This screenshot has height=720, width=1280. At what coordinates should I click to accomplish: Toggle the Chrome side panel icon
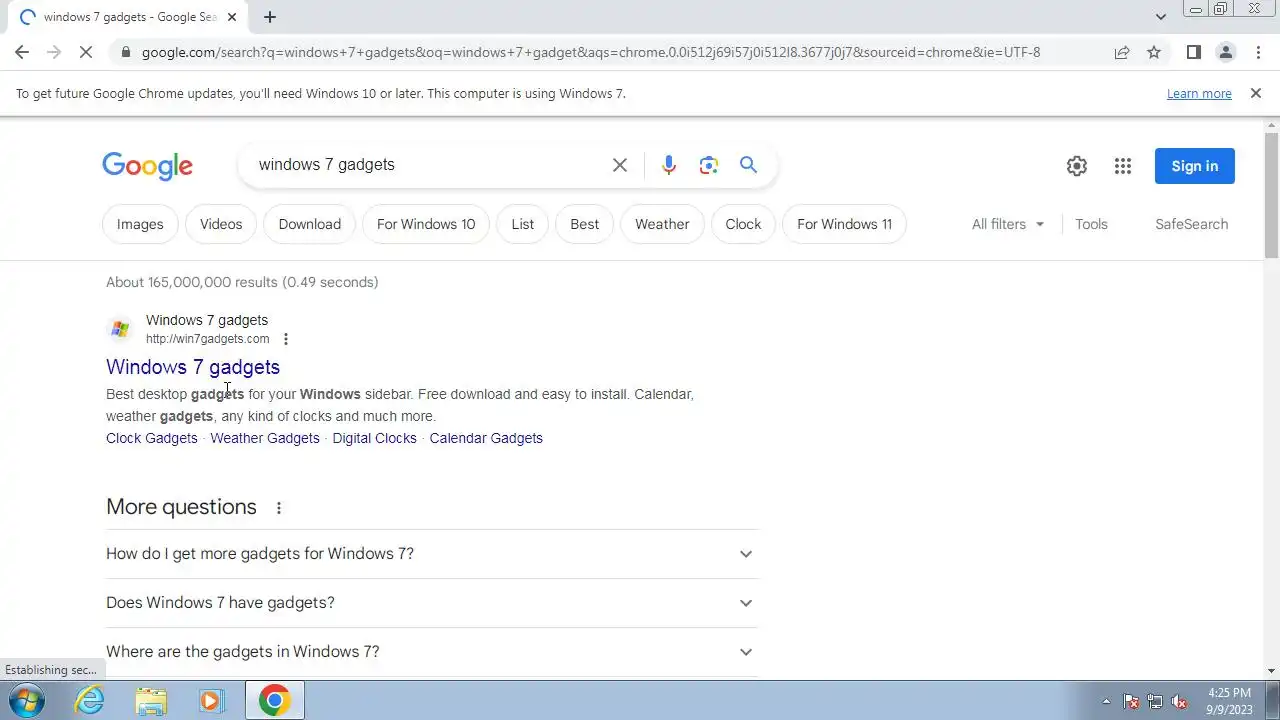tap(1193, 52)
